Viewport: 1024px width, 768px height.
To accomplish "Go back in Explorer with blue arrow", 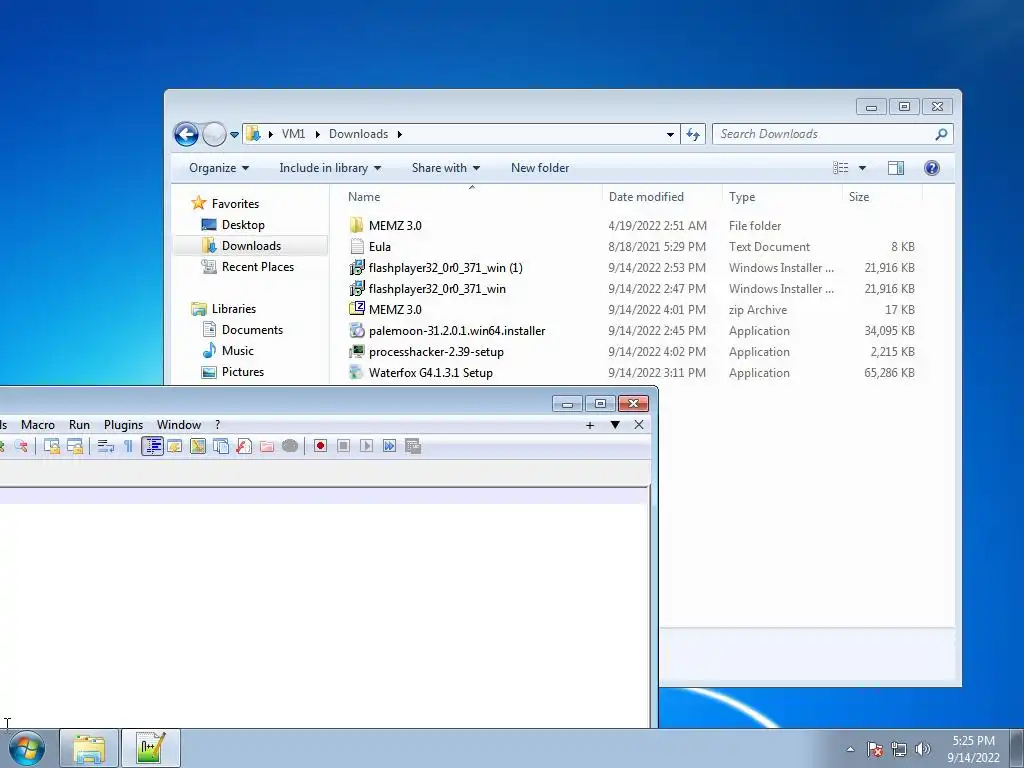I will 186,135.
